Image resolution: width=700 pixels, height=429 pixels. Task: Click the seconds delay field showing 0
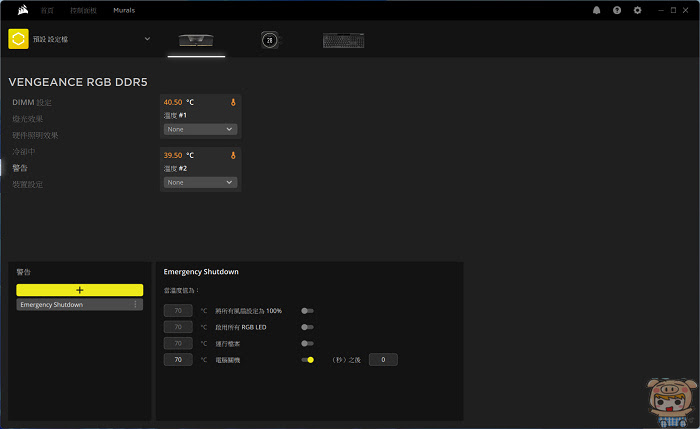pos(383,360)
